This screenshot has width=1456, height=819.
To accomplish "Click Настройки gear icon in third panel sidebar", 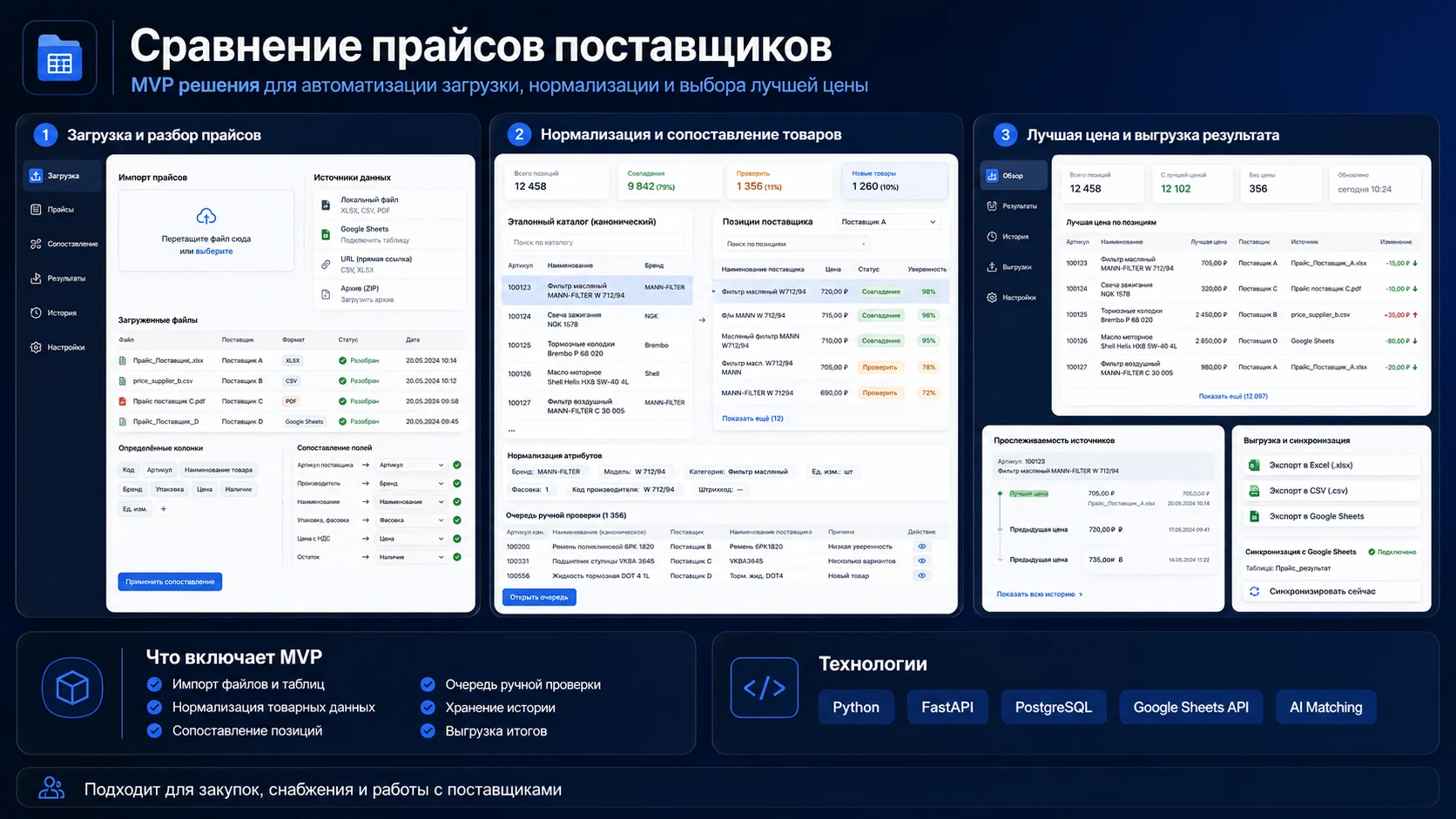I will coord(992,298).
